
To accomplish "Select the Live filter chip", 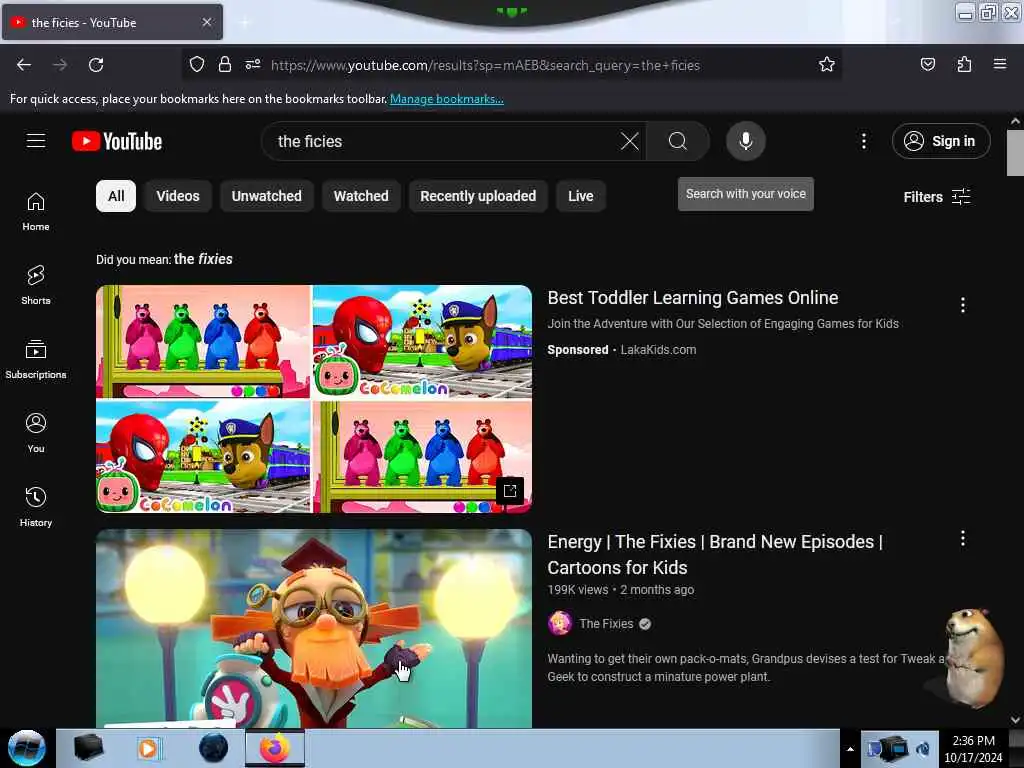I will click(581, 196).
